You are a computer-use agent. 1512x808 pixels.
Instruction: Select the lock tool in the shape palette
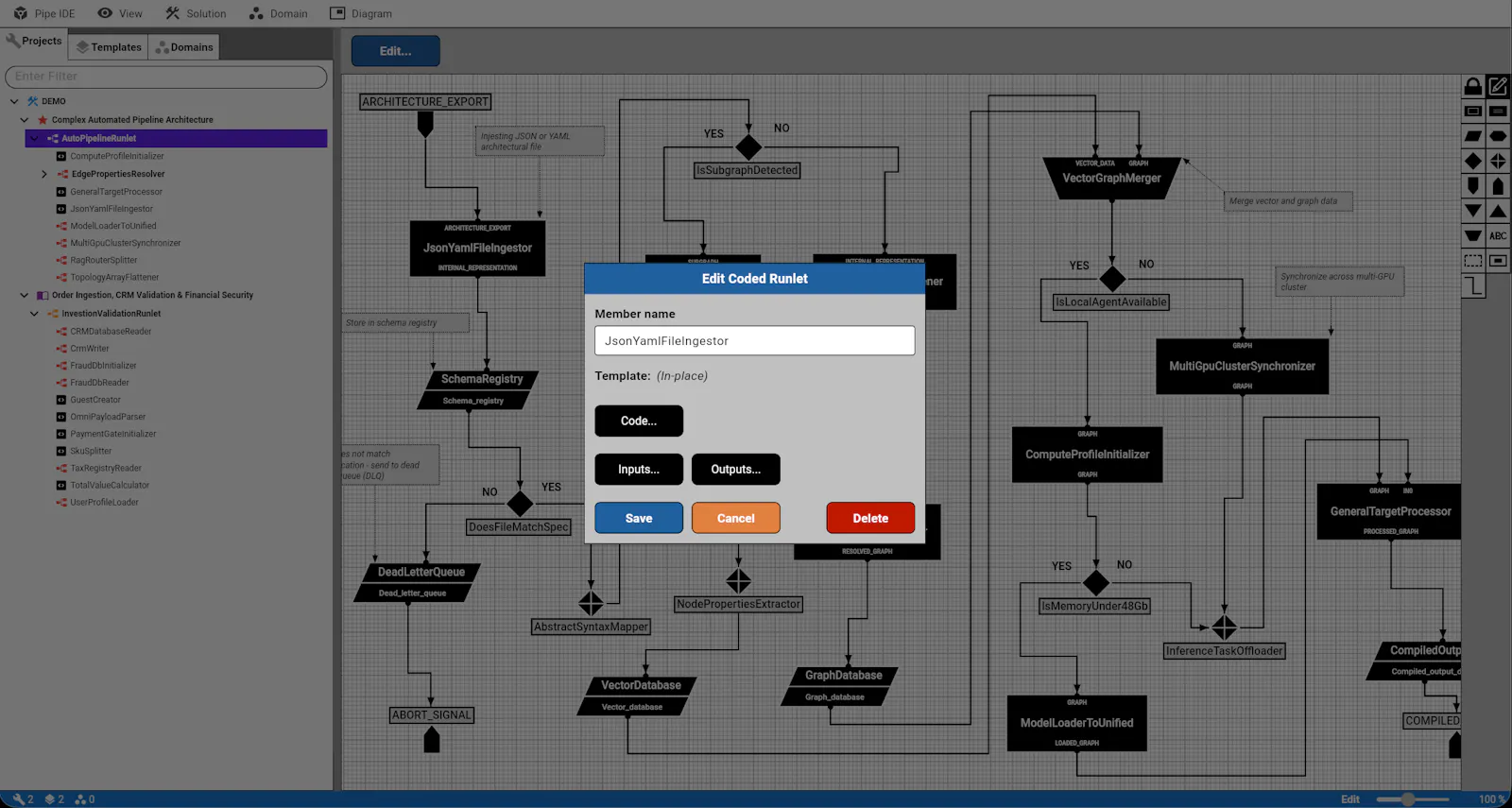(1472, 87)
